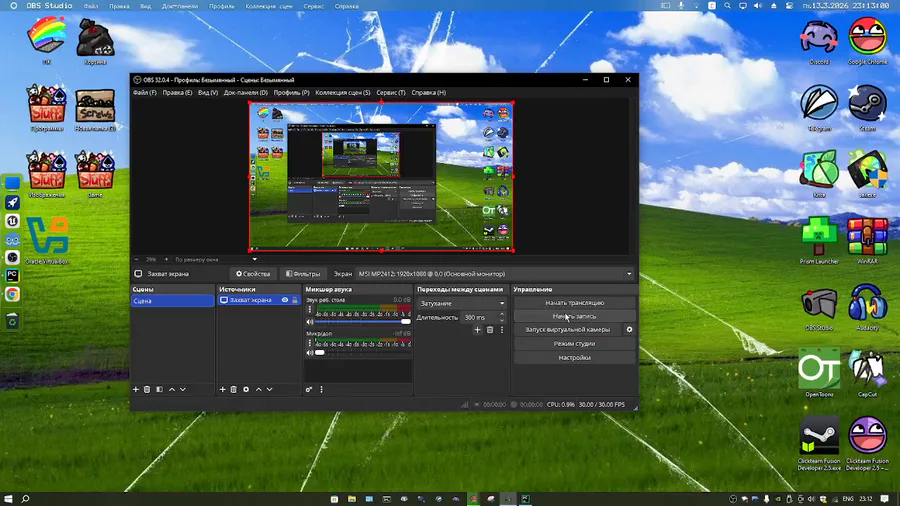The width and height of the screenshot is (900, 506).
Task: Open virtual camera settings gear
Action: coord(630,330)
